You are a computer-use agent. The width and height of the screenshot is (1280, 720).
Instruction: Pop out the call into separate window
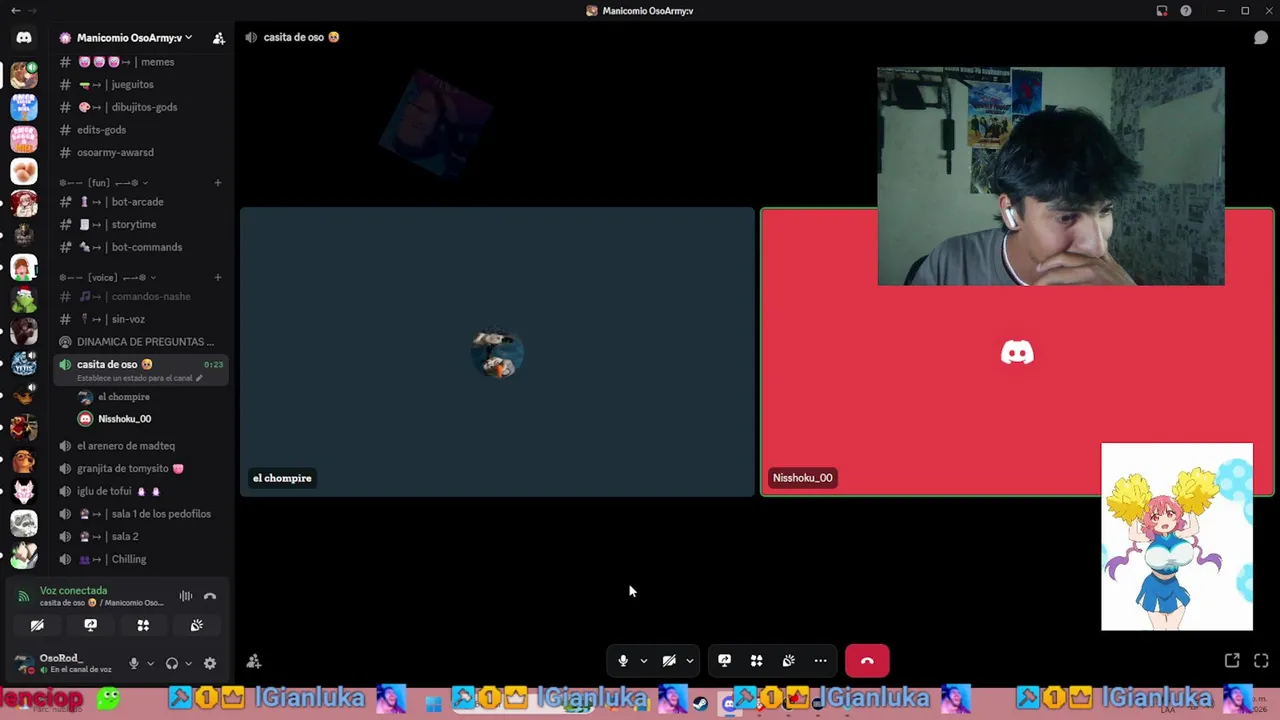(1232, 661)
